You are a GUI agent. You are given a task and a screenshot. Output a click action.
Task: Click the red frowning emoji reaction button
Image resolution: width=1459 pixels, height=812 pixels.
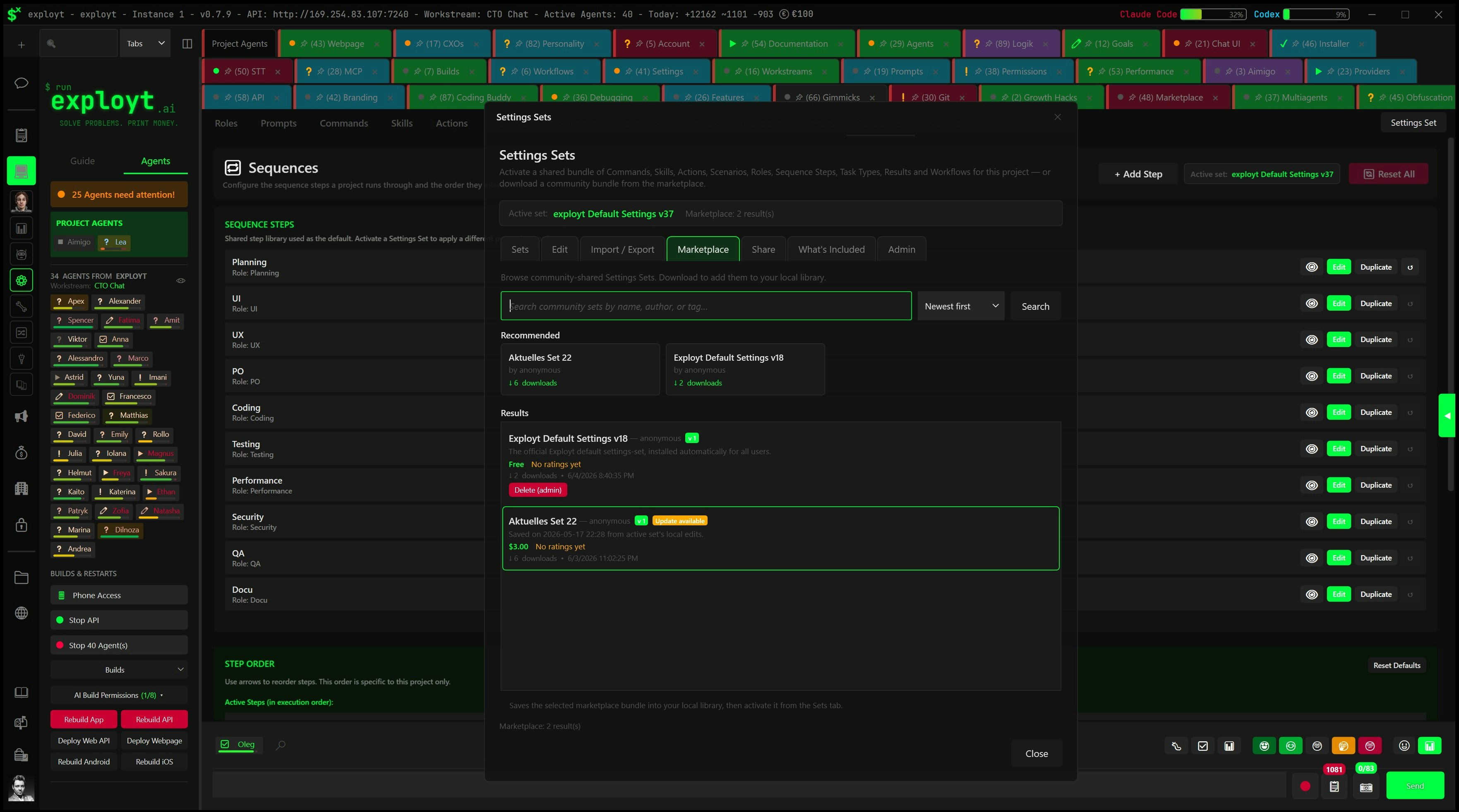(1370, 746)
